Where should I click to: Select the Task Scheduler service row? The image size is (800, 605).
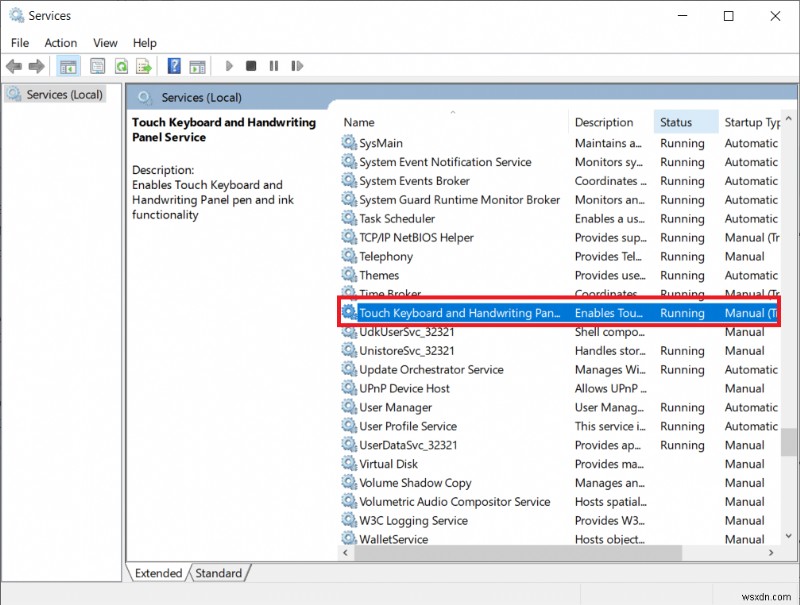tap(397, 218)
